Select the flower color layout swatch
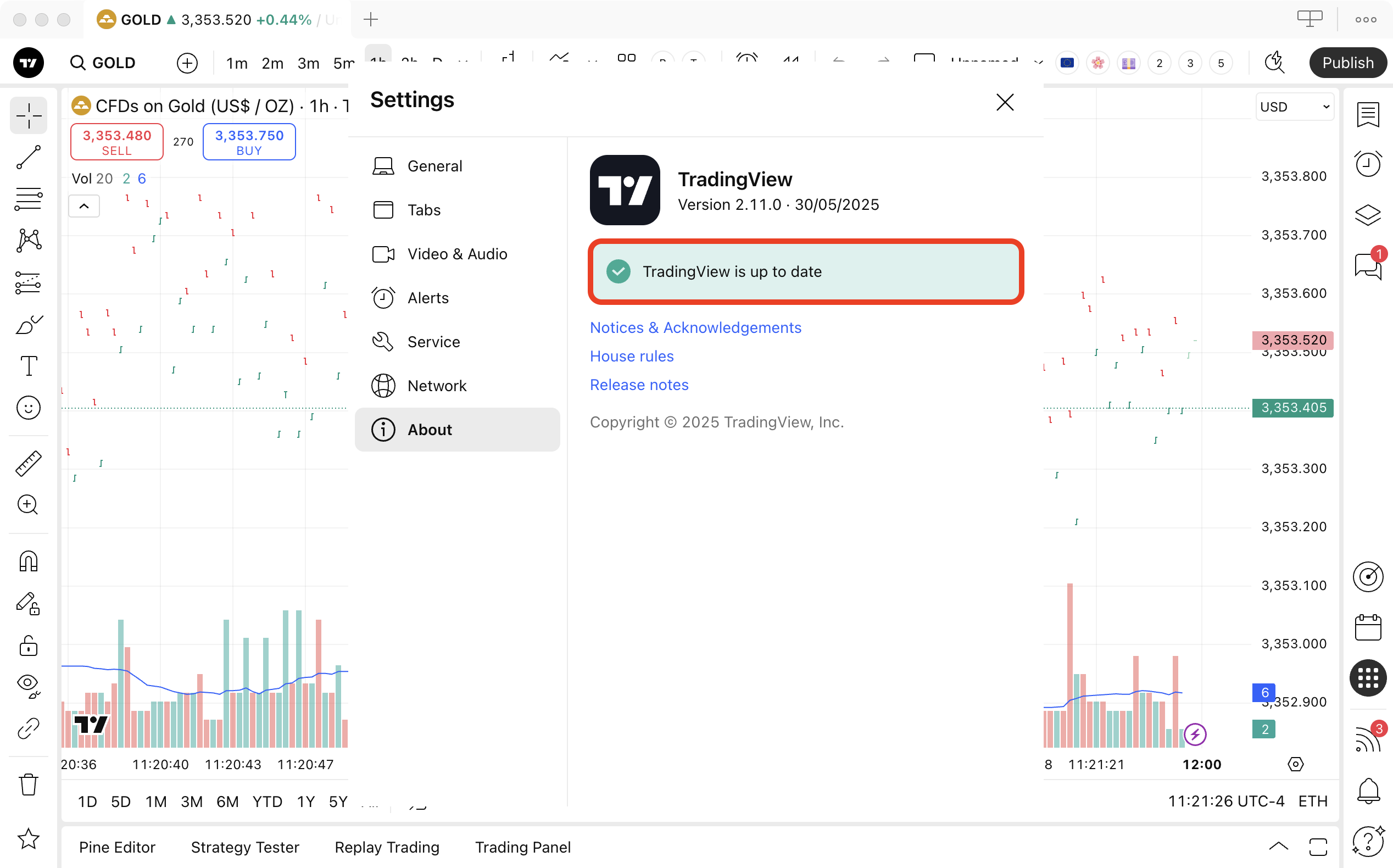 [x=1097, y=63]
